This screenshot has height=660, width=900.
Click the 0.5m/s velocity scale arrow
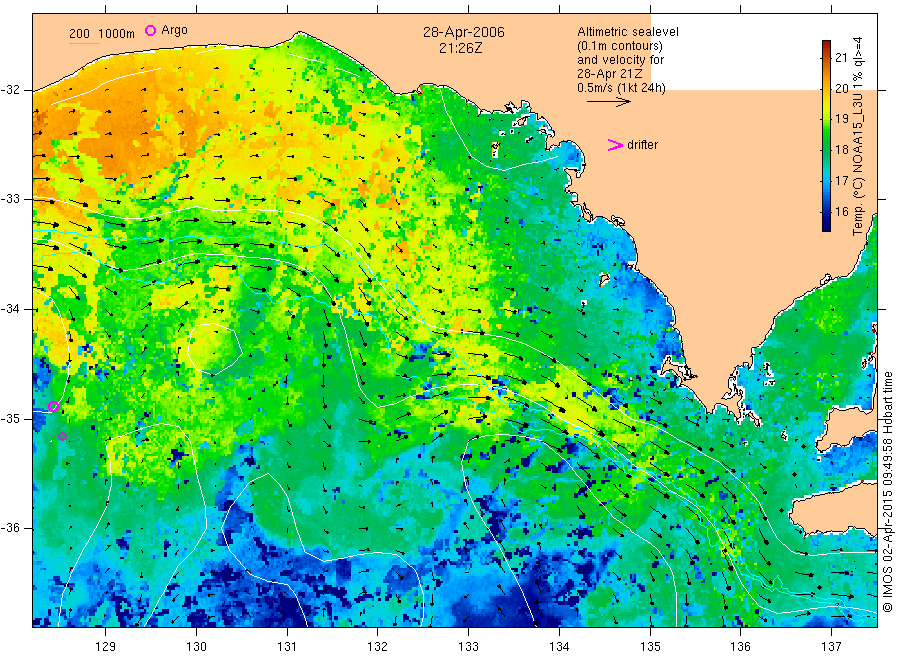pyautogui.click(x=608, y=102)
